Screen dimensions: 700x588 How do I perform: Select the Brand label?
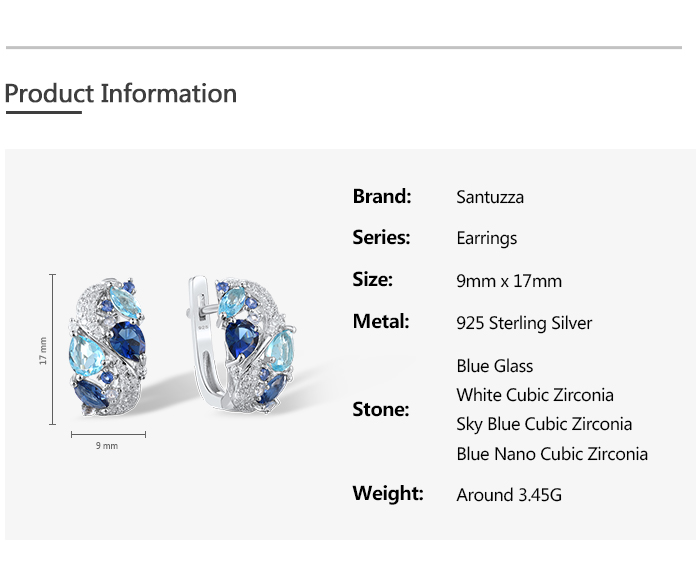pos(382,196)
